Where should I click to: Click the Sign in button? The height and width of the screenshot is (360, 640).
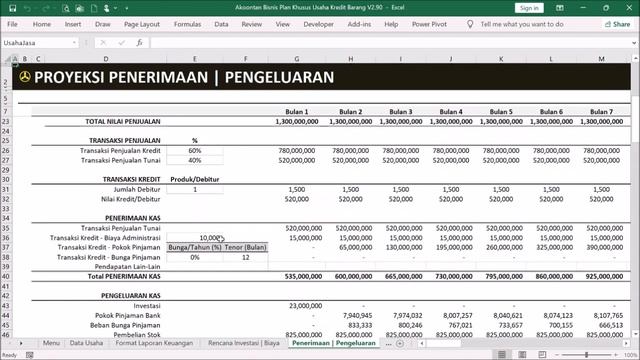click(529, 8)
